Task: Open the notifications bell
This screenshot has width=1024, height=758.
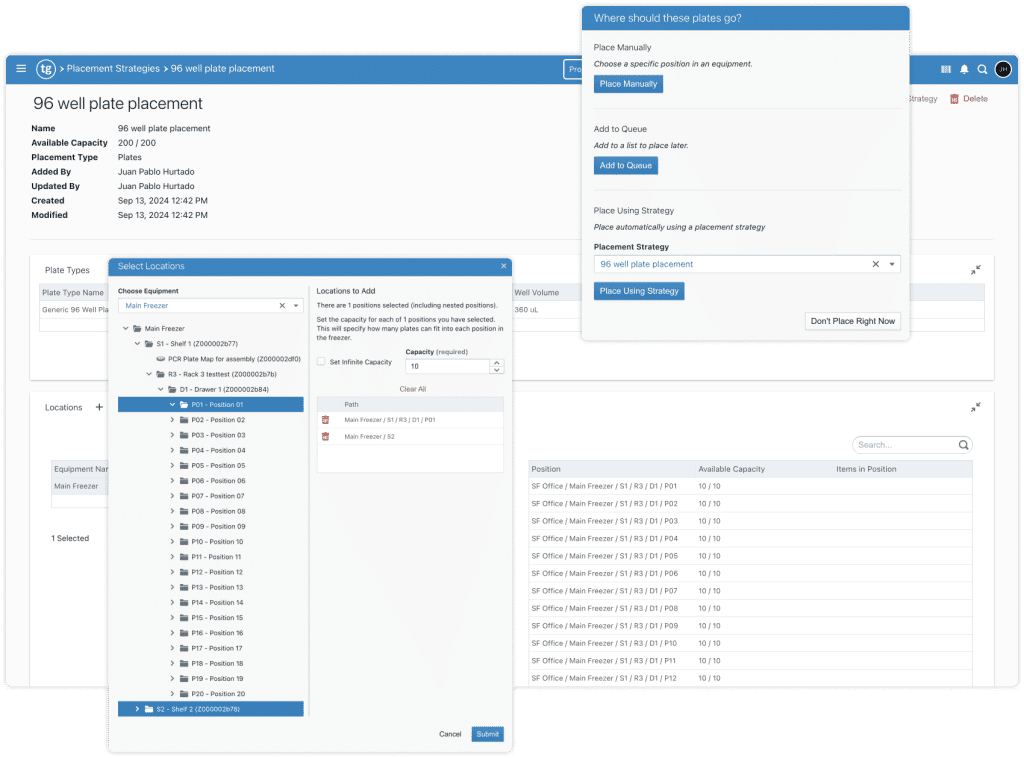Action: pos(964,69)
